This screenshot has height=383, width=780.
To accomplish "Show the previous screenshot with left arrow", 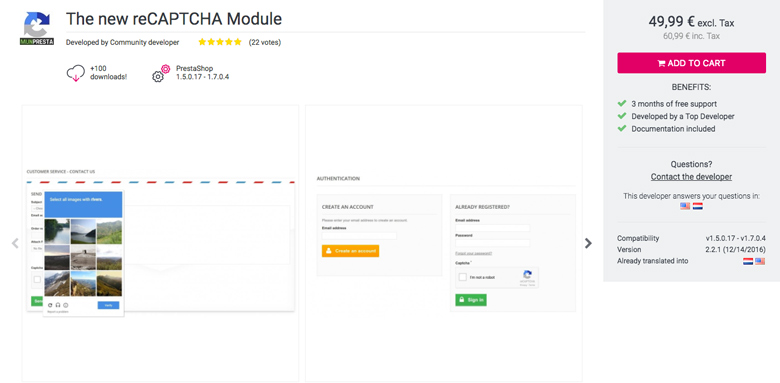I will (x=15, y=243).
